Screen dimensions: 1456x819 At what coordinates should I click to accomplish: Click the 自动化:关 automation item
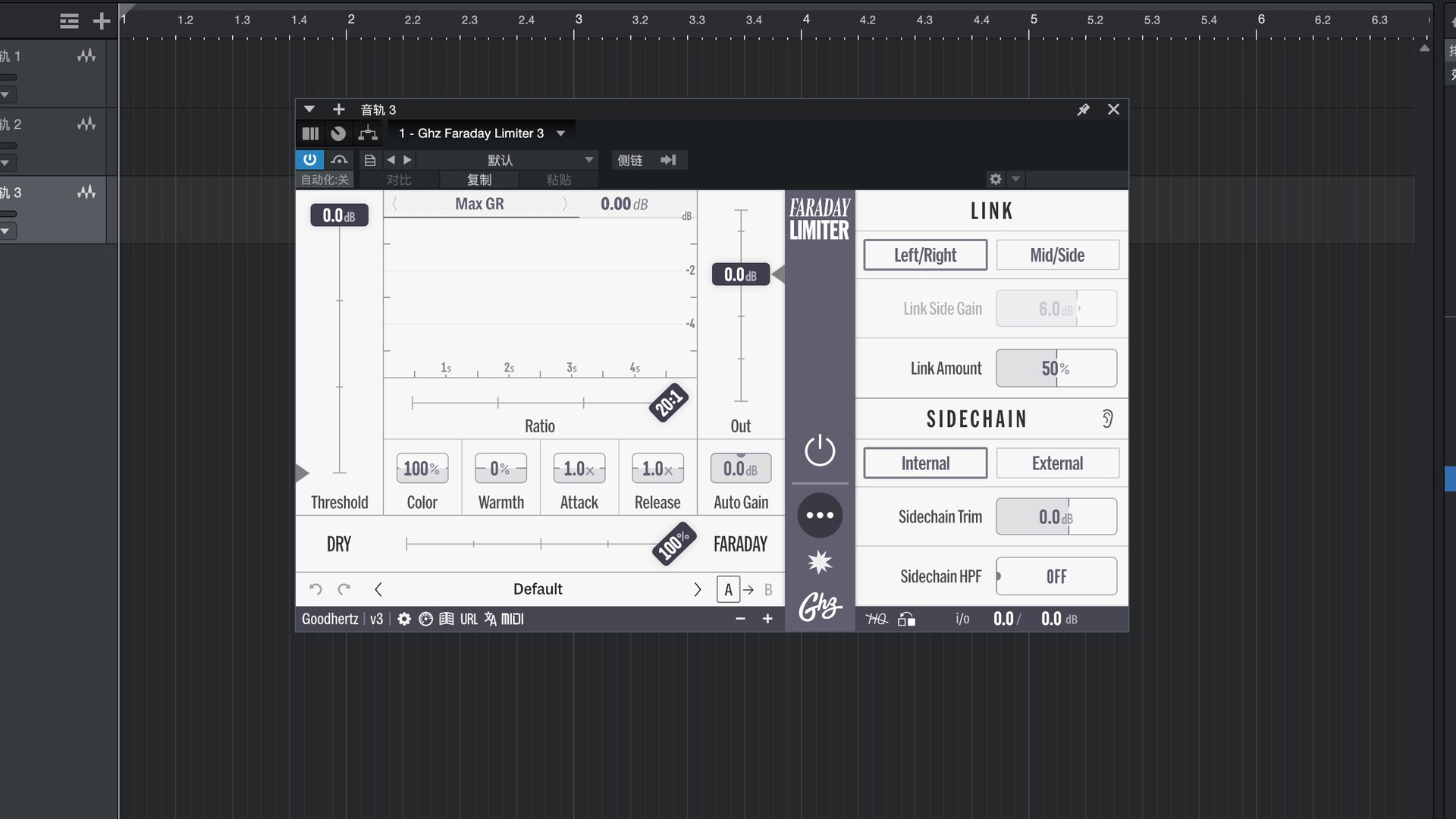point(325,180)
